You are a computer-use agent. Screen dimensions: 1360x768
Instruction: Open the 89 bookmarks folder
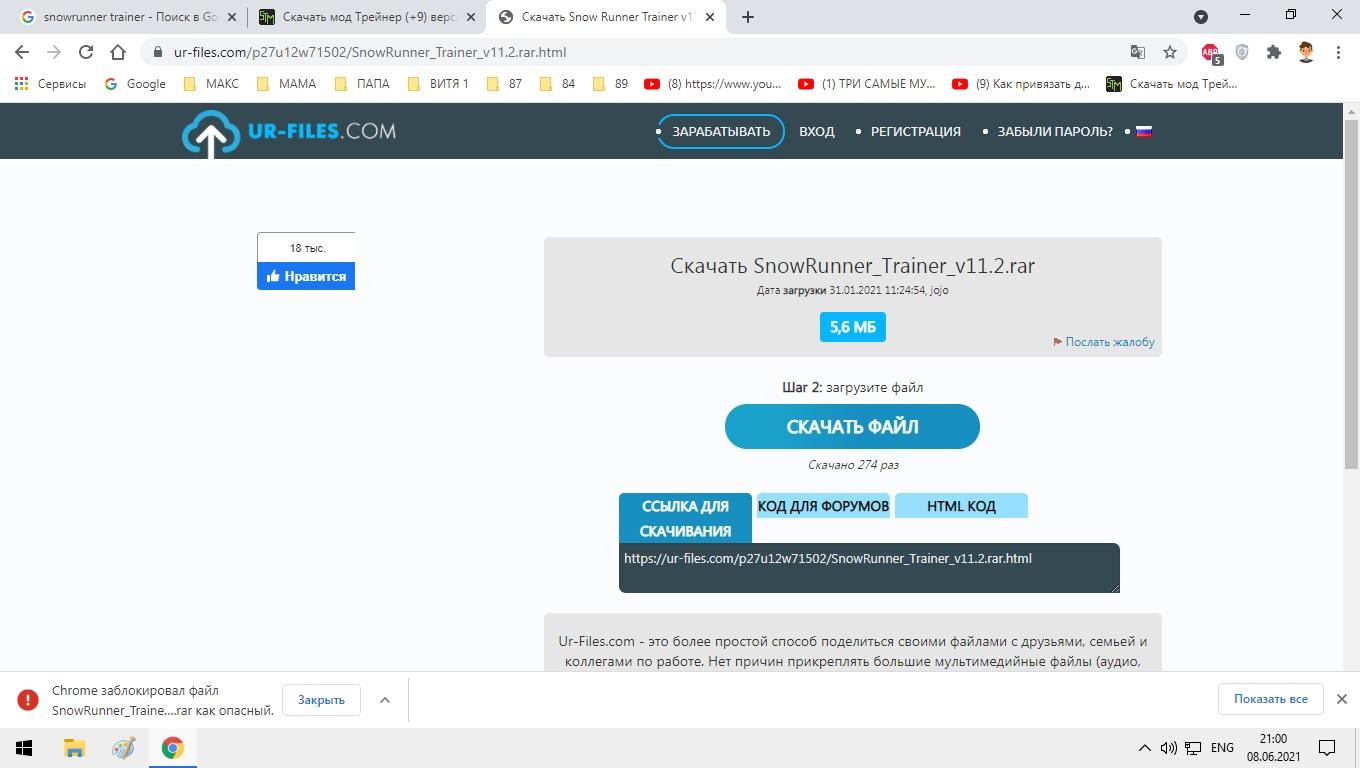(610, 84)
